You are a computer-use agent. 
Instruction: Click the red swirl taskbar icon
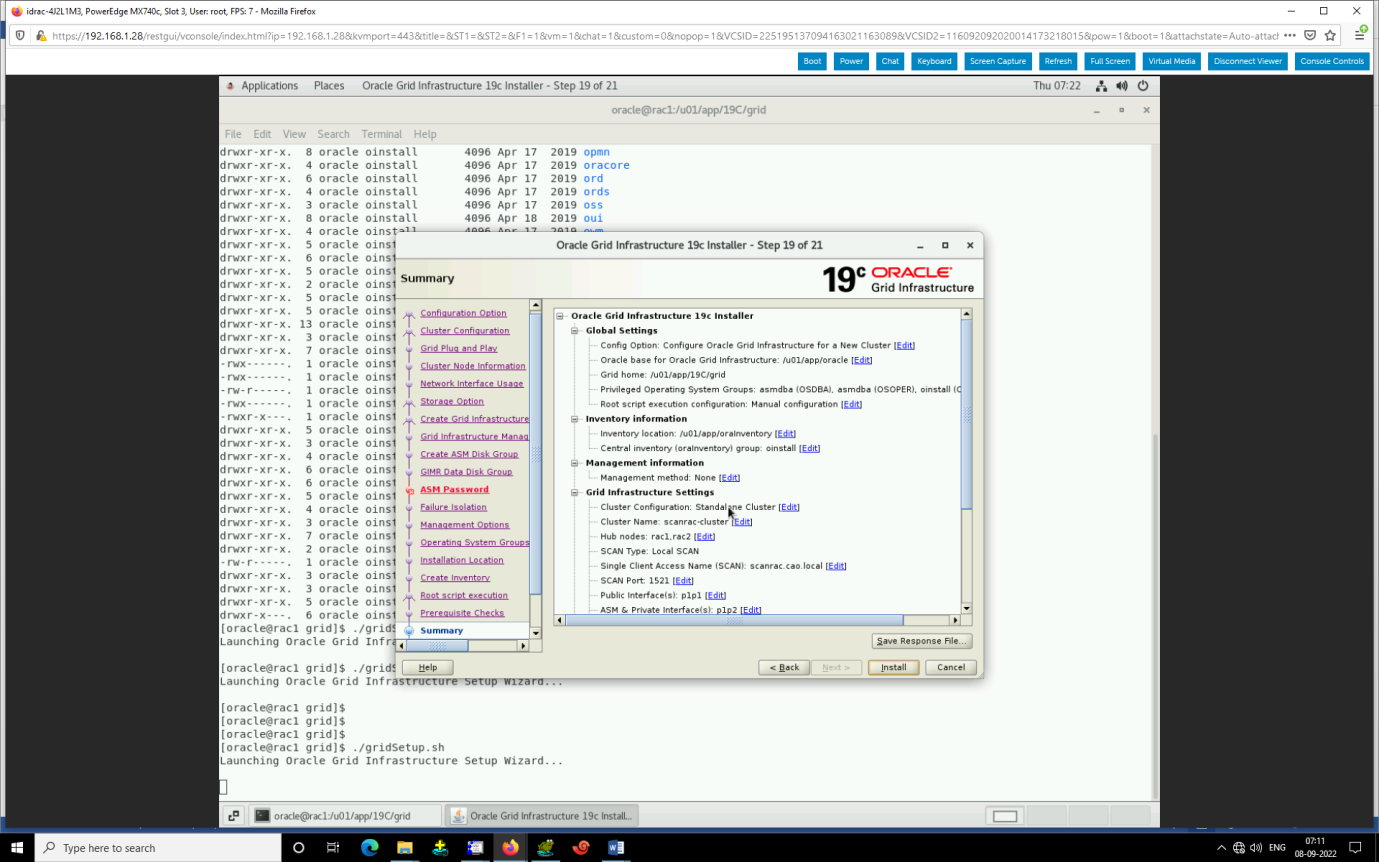click(581, 847)
